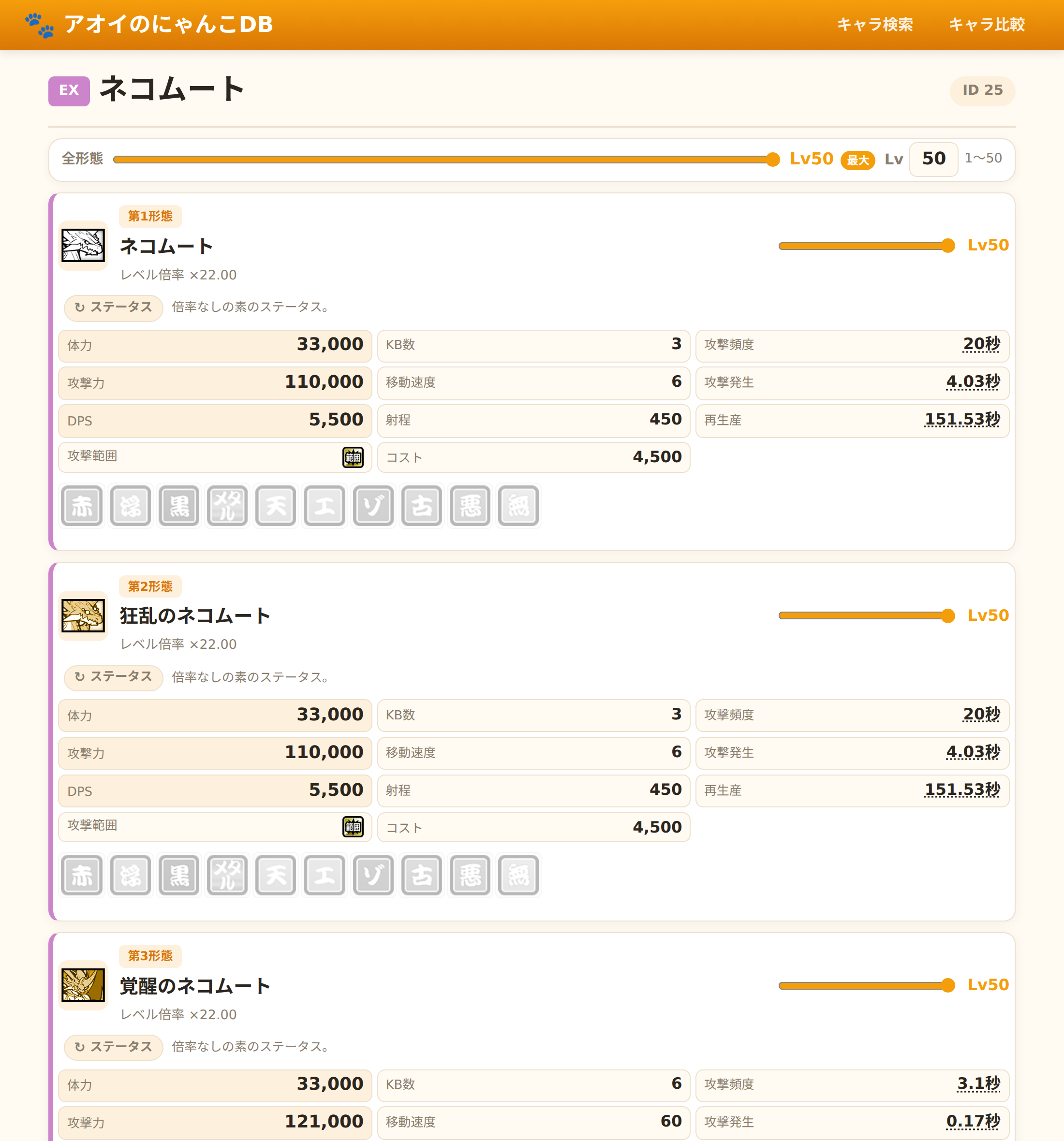Toggle the ステータス button for 第3形態
This screenshot has height=1141, width=1064.
(114, 1047)
